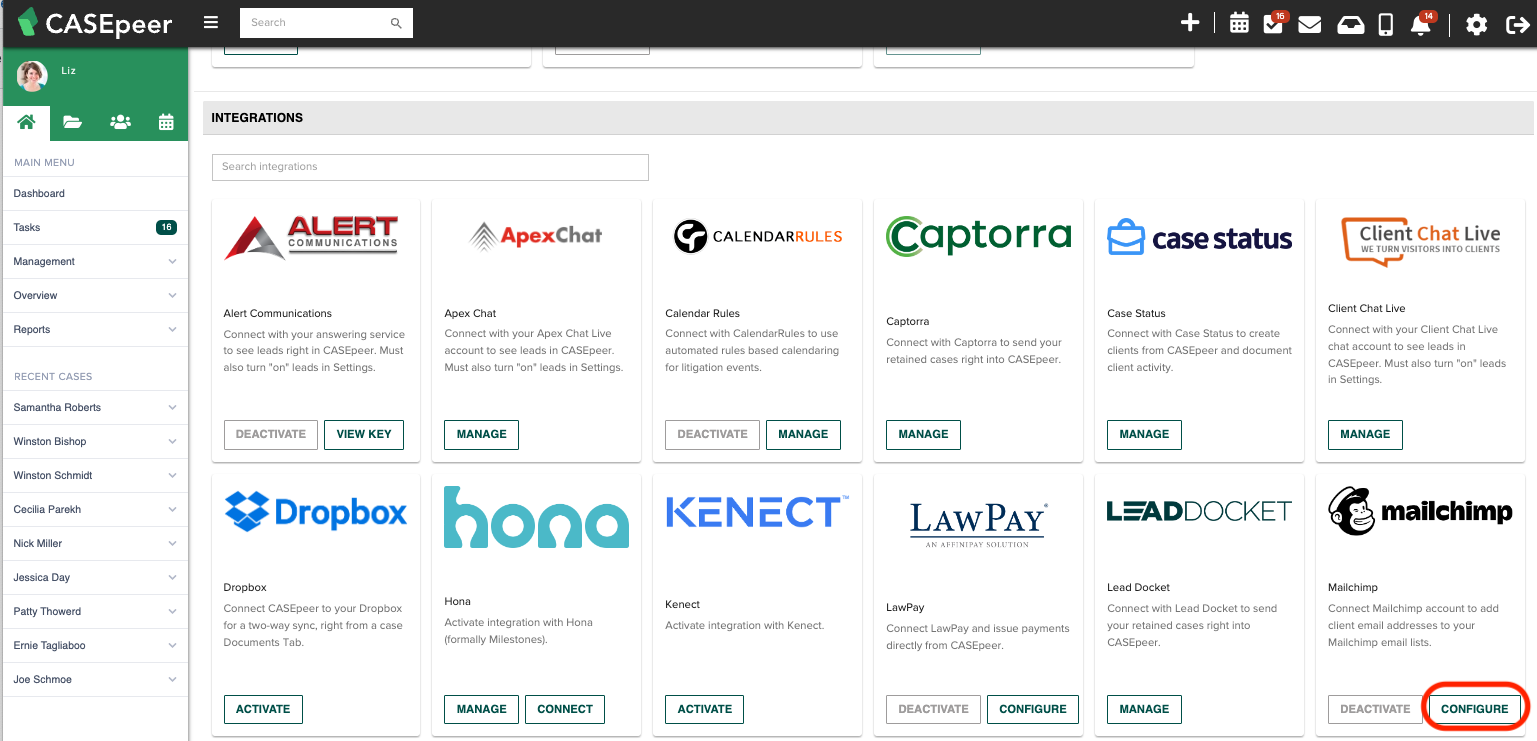Select the people contacts tab icon
Viewport: 1537px width, 741px height.
(120, 122)
